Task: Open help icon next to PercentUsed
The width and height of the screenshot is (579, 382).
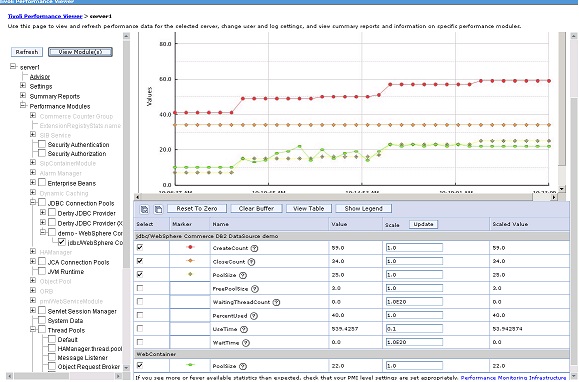Action: (254, 316)
